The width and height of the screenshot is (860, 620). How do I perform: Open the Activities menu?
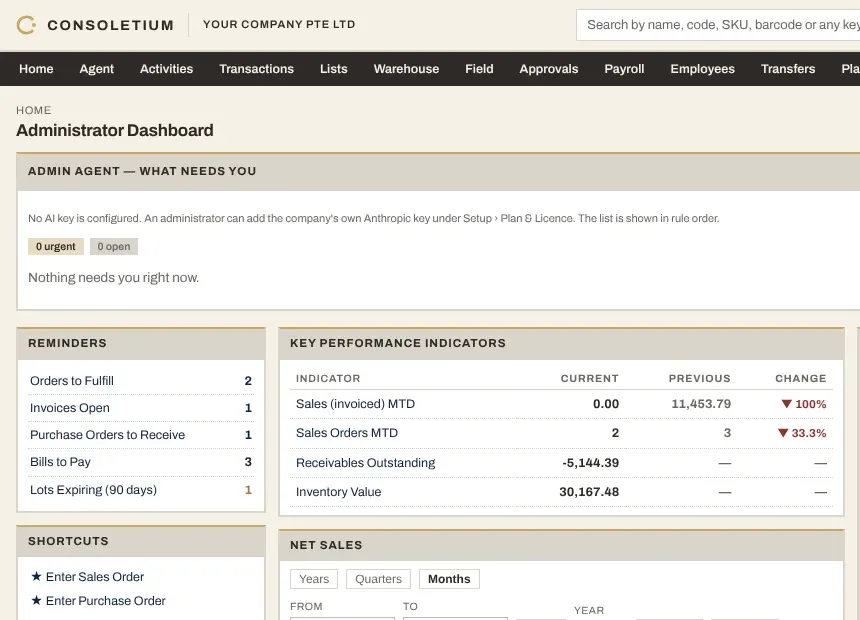coord(166,69)
